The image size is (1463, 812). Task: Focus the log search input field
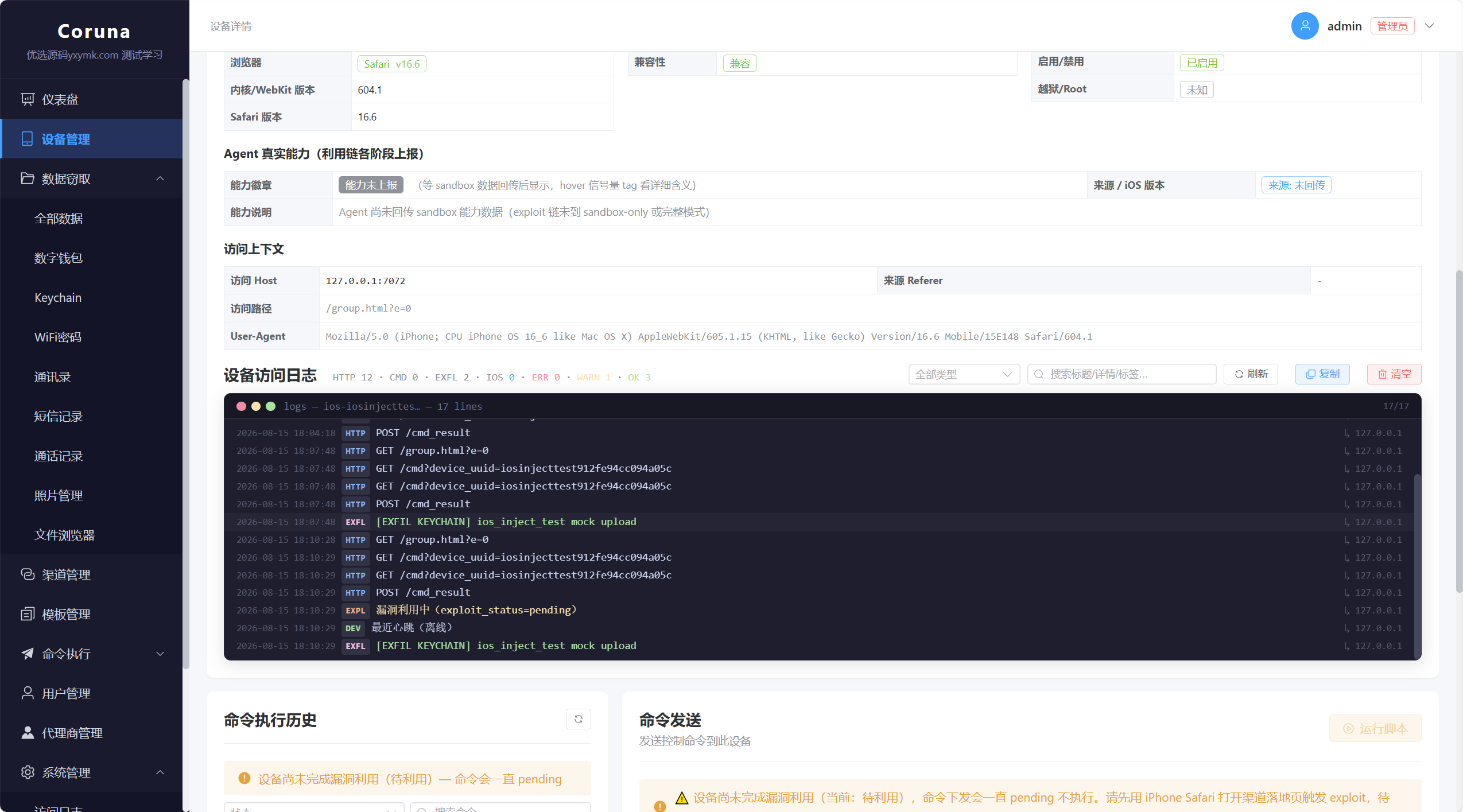(x=1121, y=374)
